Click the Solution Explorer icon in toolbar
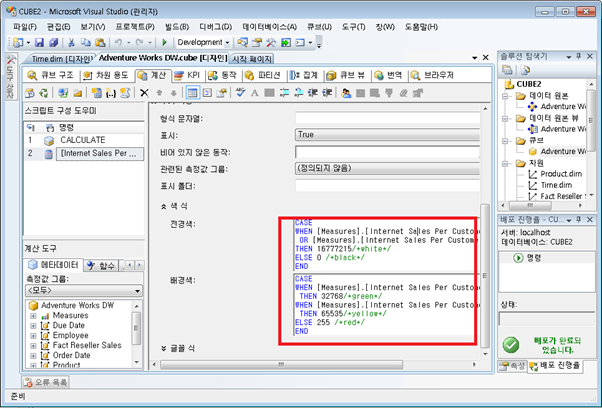The width and height of the screenshot is (602, 408). pyautogui.click(x=242, y=43)
